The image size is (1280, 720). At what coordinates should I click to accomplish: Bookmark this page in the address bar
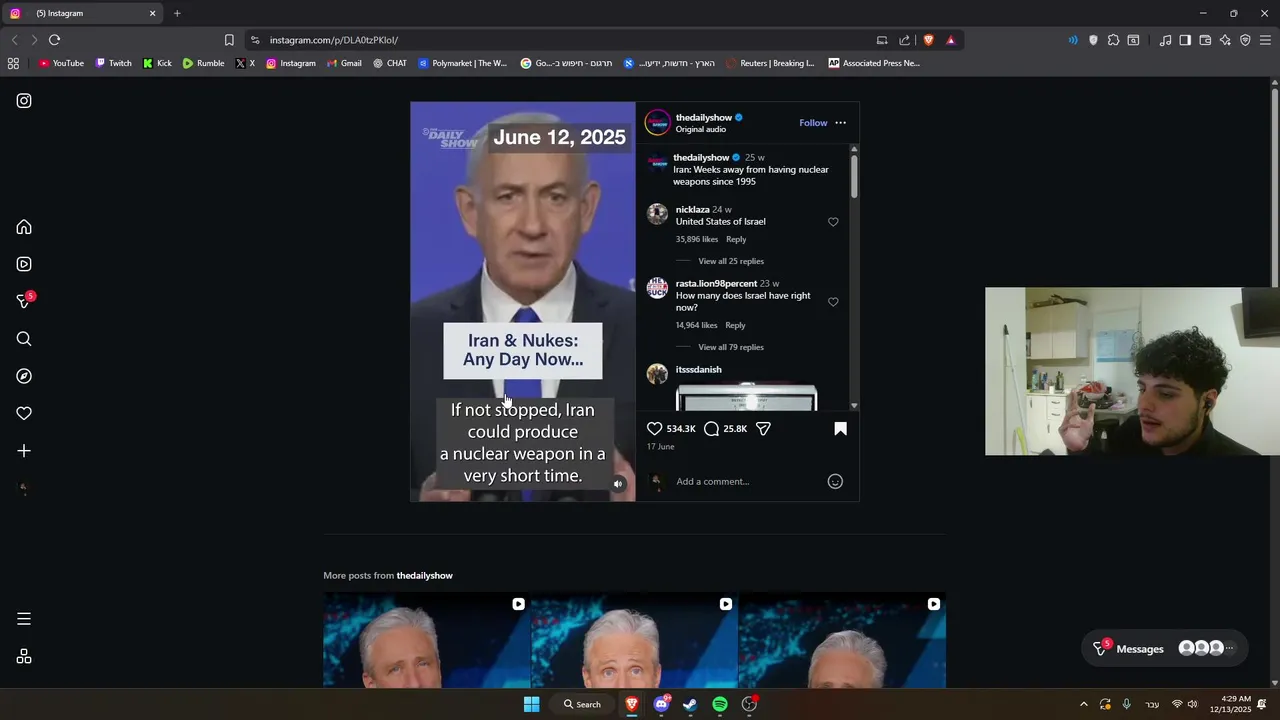point(229,40)
